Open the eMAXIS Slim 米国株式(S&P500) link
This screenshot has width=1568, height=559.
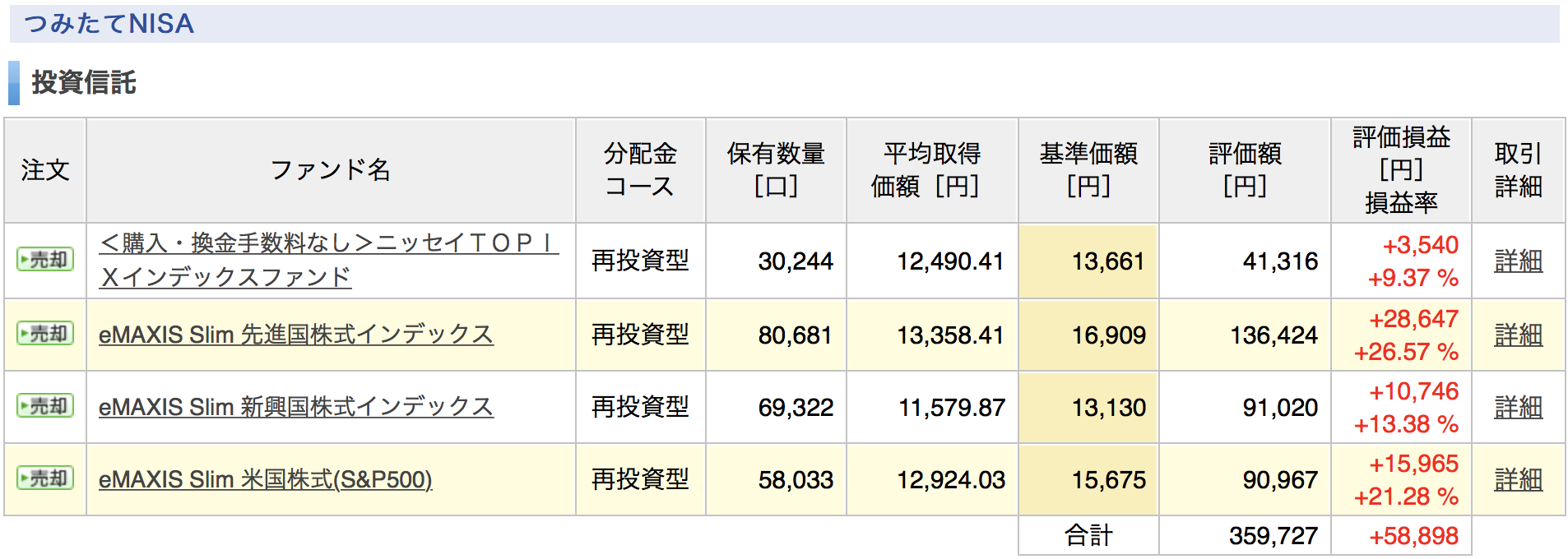(266, 479)
